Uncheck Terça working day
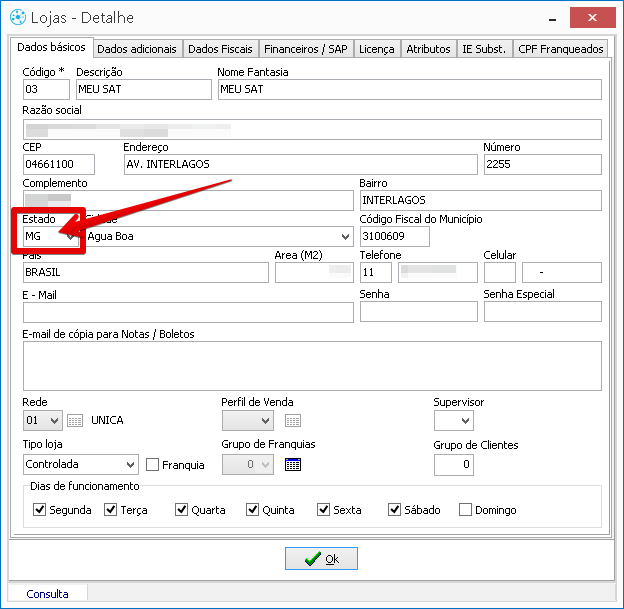Viewport: 624px width, 609px height. click(110, 509)
